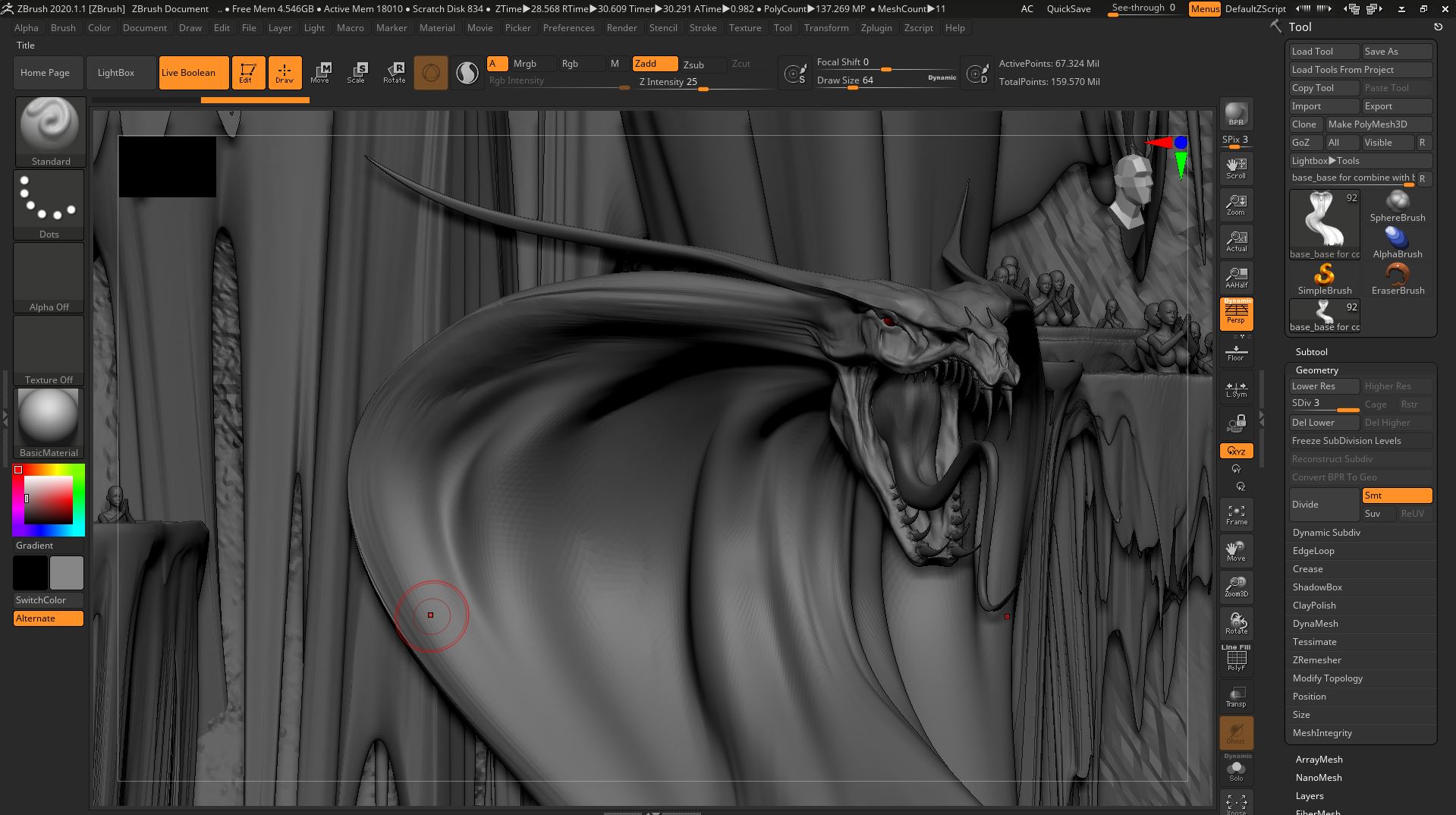This screenshot has height=815, width=1456.
Task: Expand the Subtool section
Action: 1311,352
